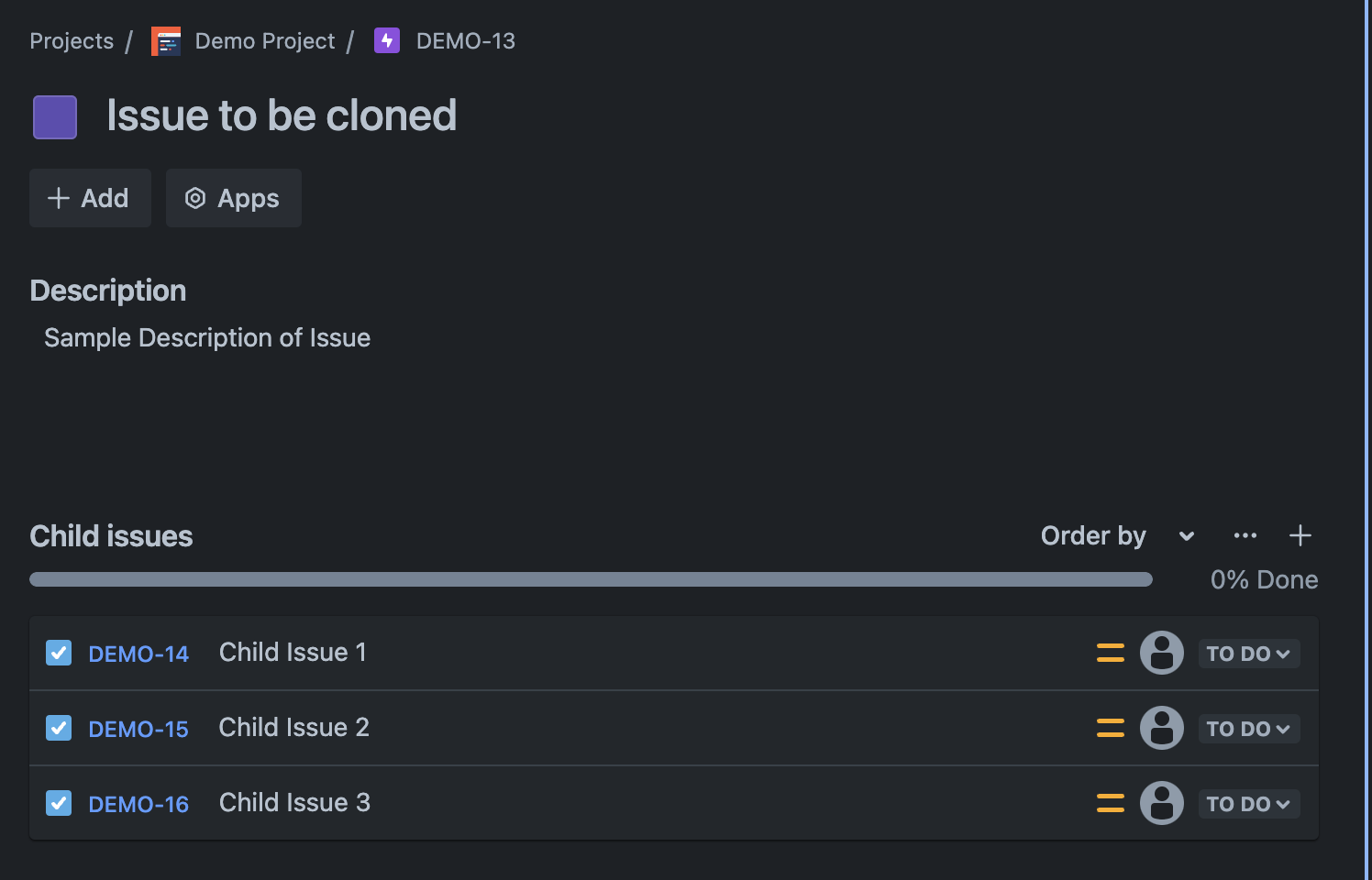Toggle the DEMO-15 task checkbox icon
Viewport: 1372px width, 880px height.
pyautogui.click(x=59, y=729)
